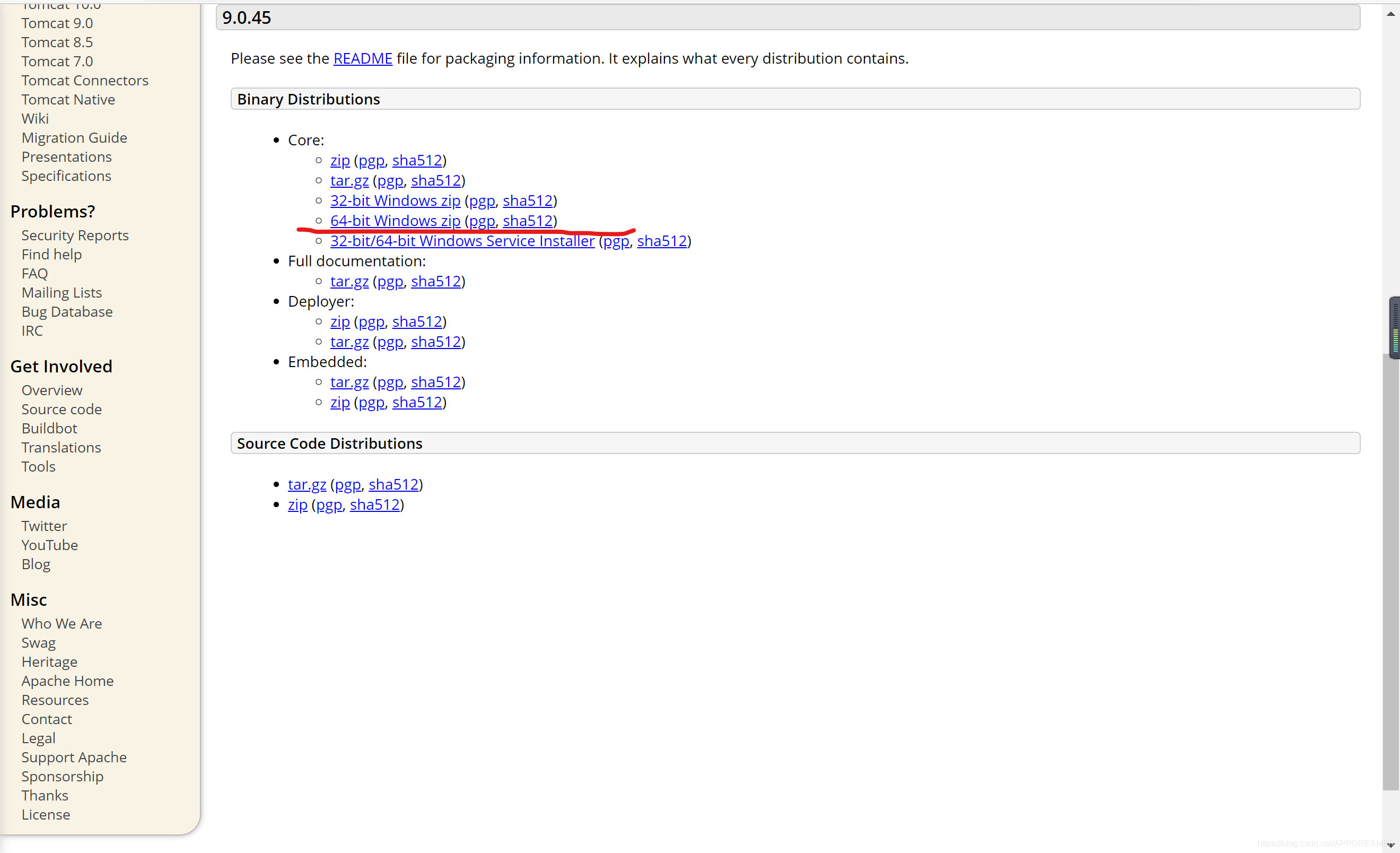Download source code zip
The image size is (1400, 853).
297,504
